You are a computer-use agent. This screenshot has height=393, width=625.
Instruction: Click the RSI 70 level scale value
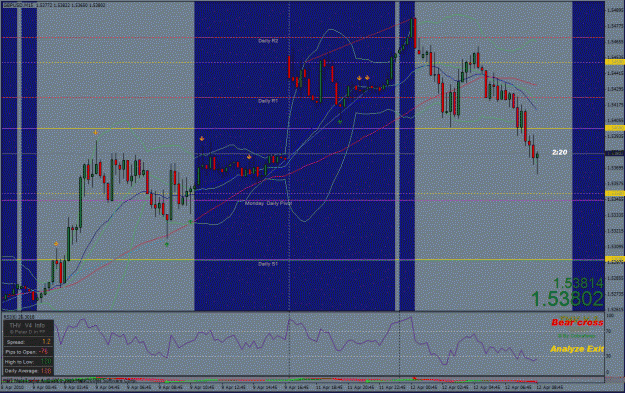(x=608, y=331)
